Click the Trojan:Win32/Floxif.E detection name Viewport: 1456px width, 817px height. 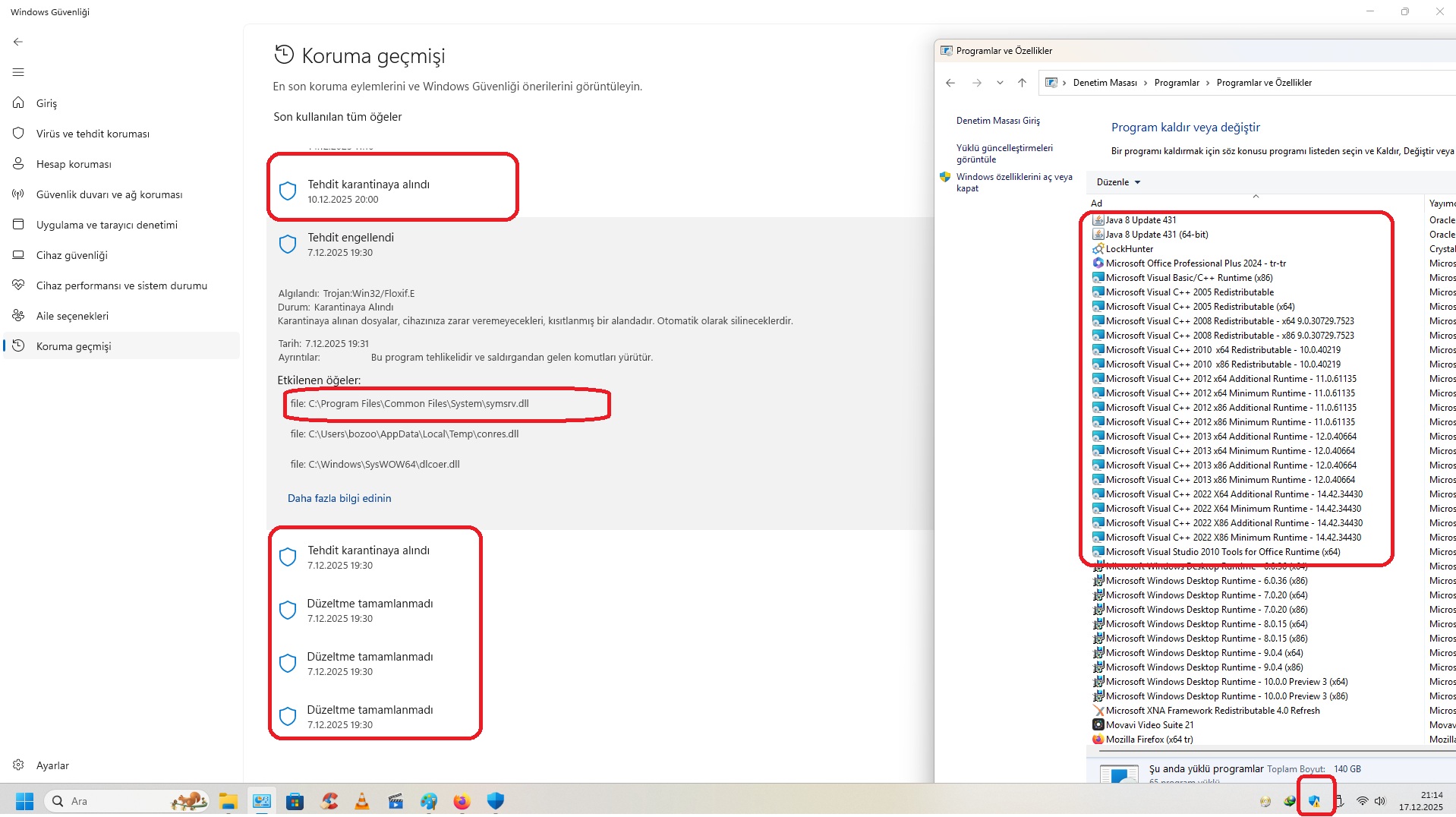[369, 293]
